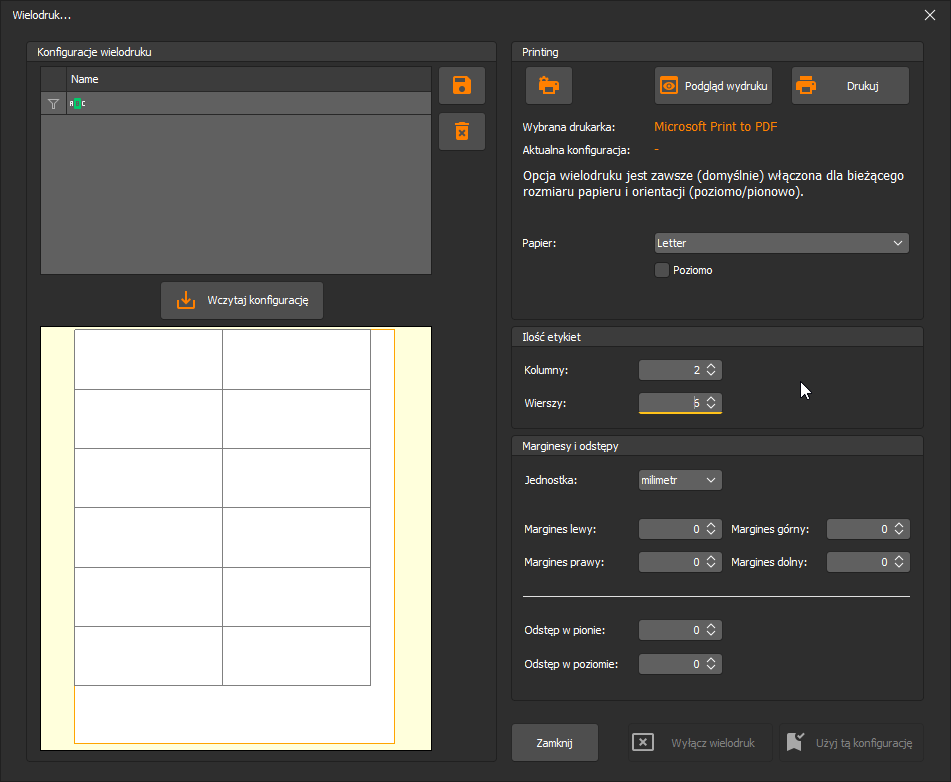Increase Kolumny count with up arrow
This screenshot has width=951, height=782.
click(x=711, y=366)
